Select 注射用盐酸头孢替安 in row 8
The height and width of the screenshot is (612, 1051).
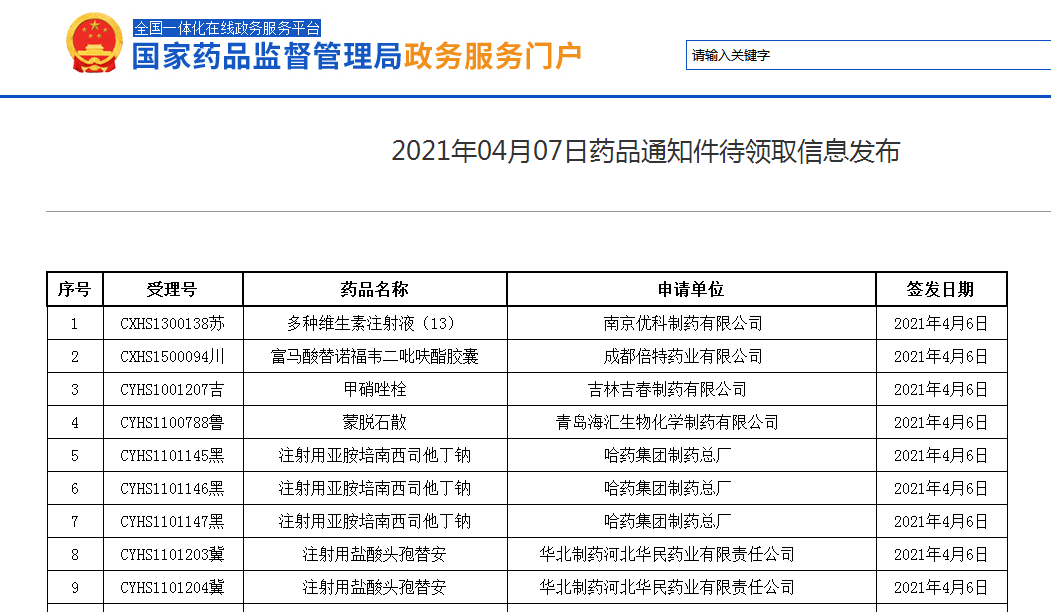click(x=375, y=554)
